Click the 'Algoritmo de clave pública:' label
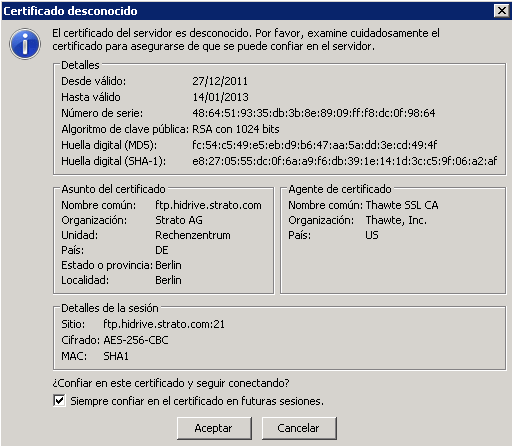The image size is (512, 446). click(x=125, y=129)
